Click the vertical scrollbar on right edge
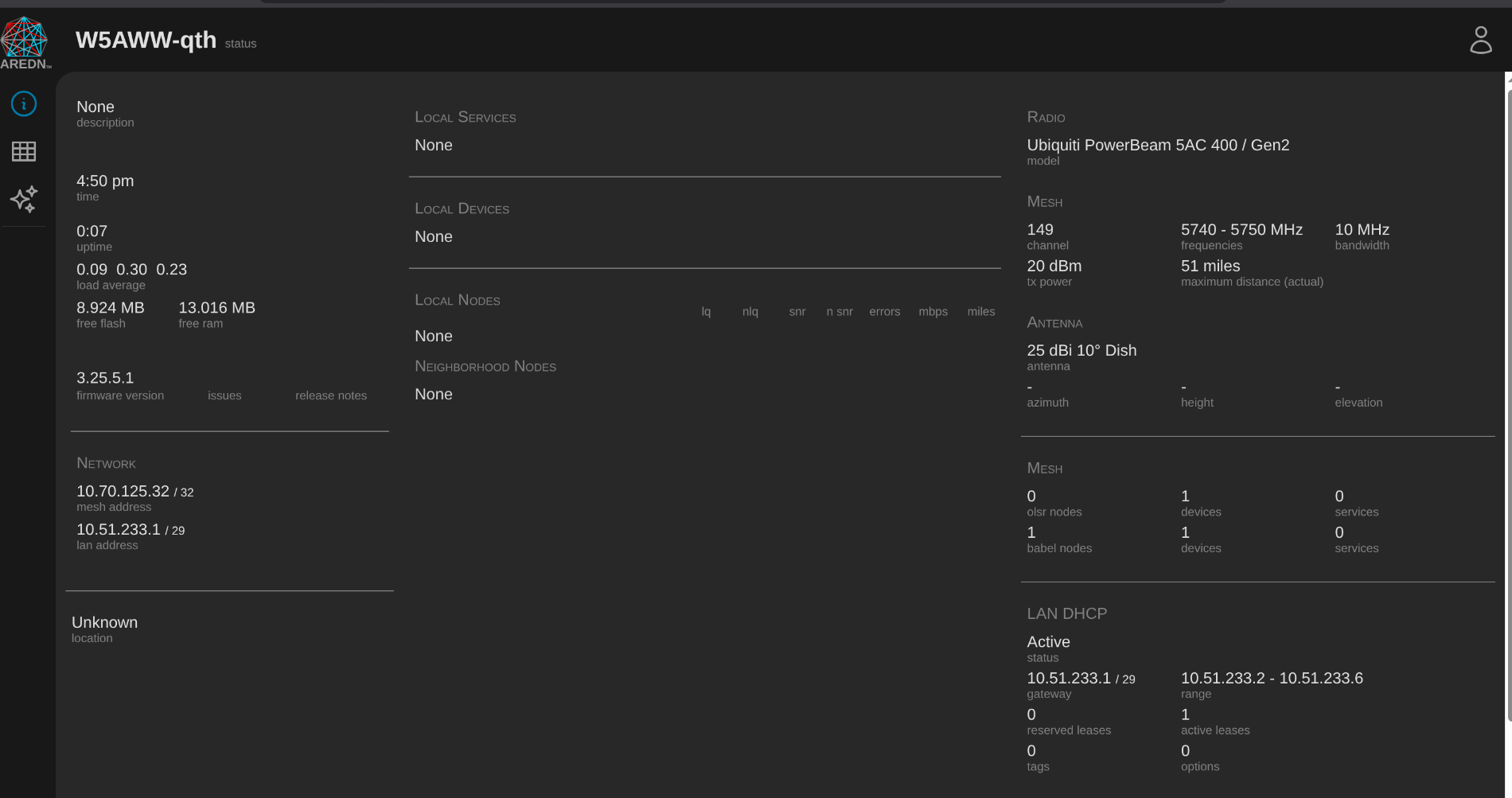Viewport: 1512px width, 798px height. [1508, 398]
